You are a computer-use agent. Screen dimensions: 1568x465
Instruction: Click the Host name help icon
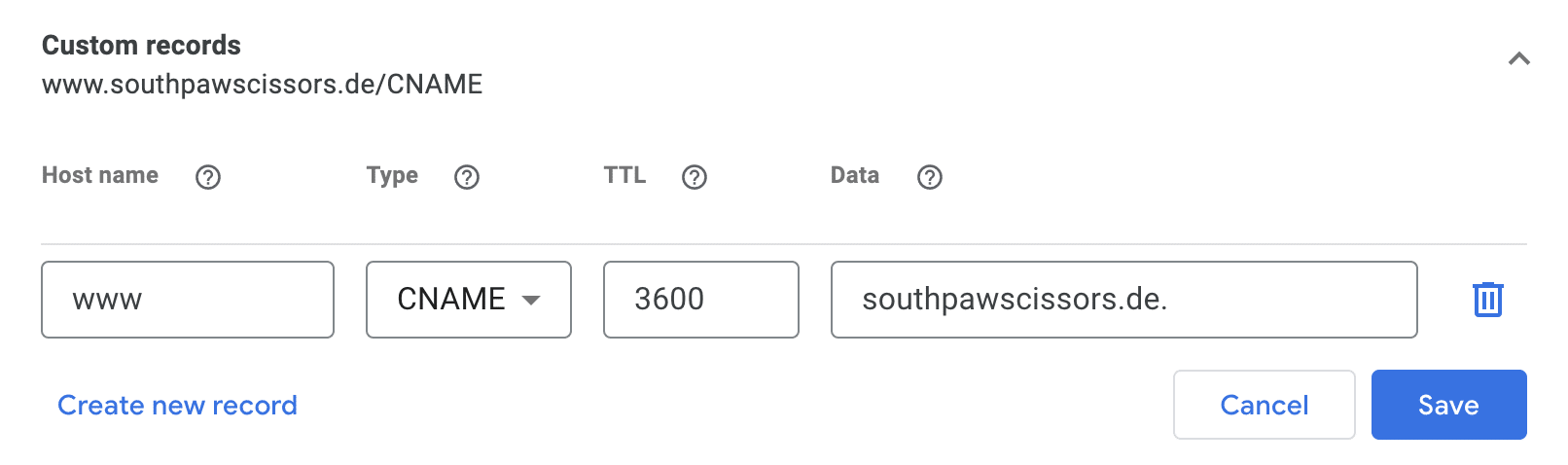point(208,177)
